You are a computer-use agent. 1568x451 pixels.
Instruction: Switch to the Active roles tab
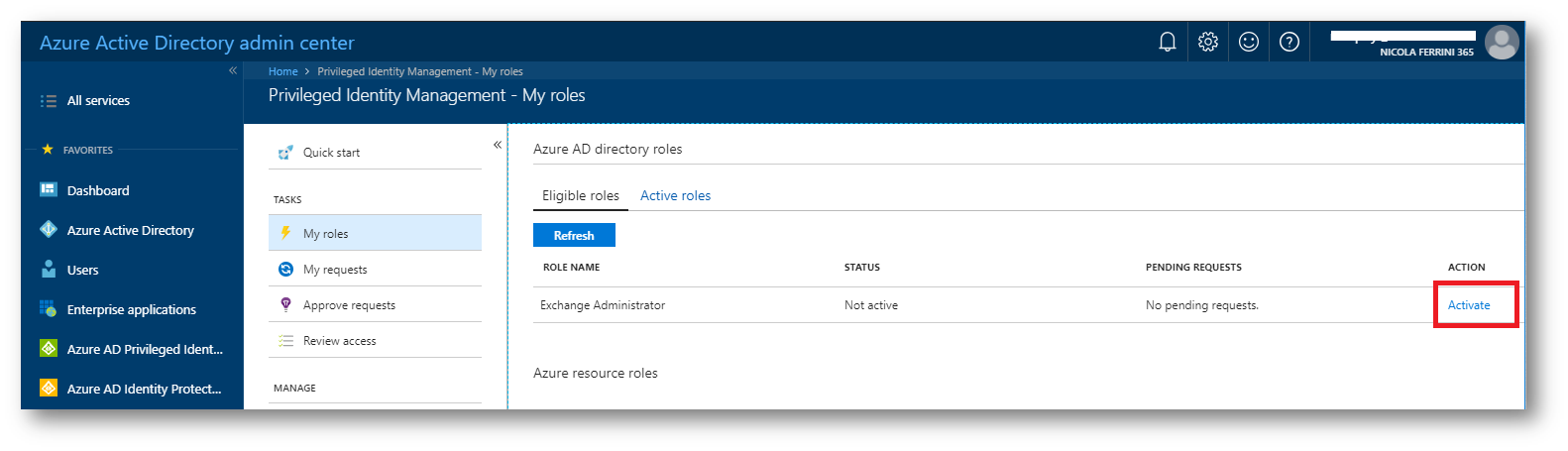coord(675,195)
